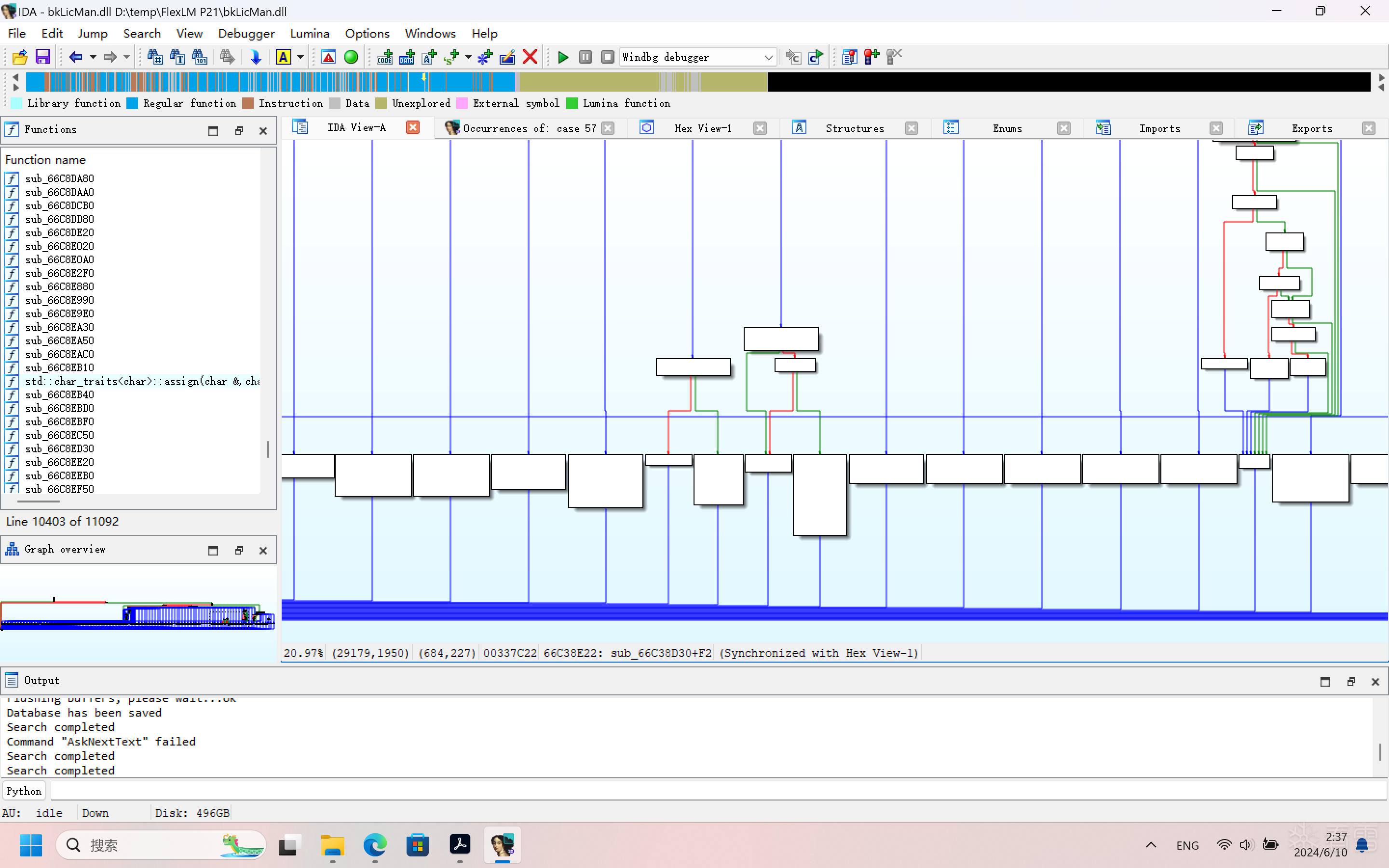
Task: Click the Save database icon
Action: 43,57
